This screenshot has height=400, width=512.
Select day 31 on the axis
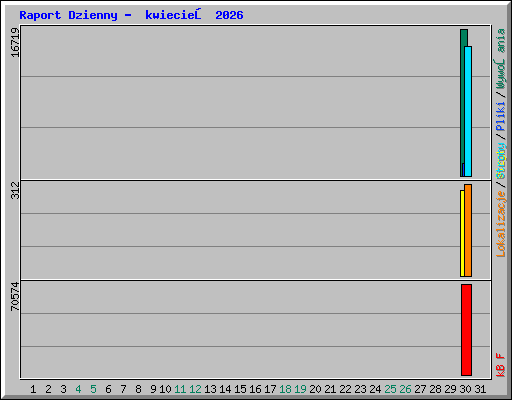coord(480,389)
